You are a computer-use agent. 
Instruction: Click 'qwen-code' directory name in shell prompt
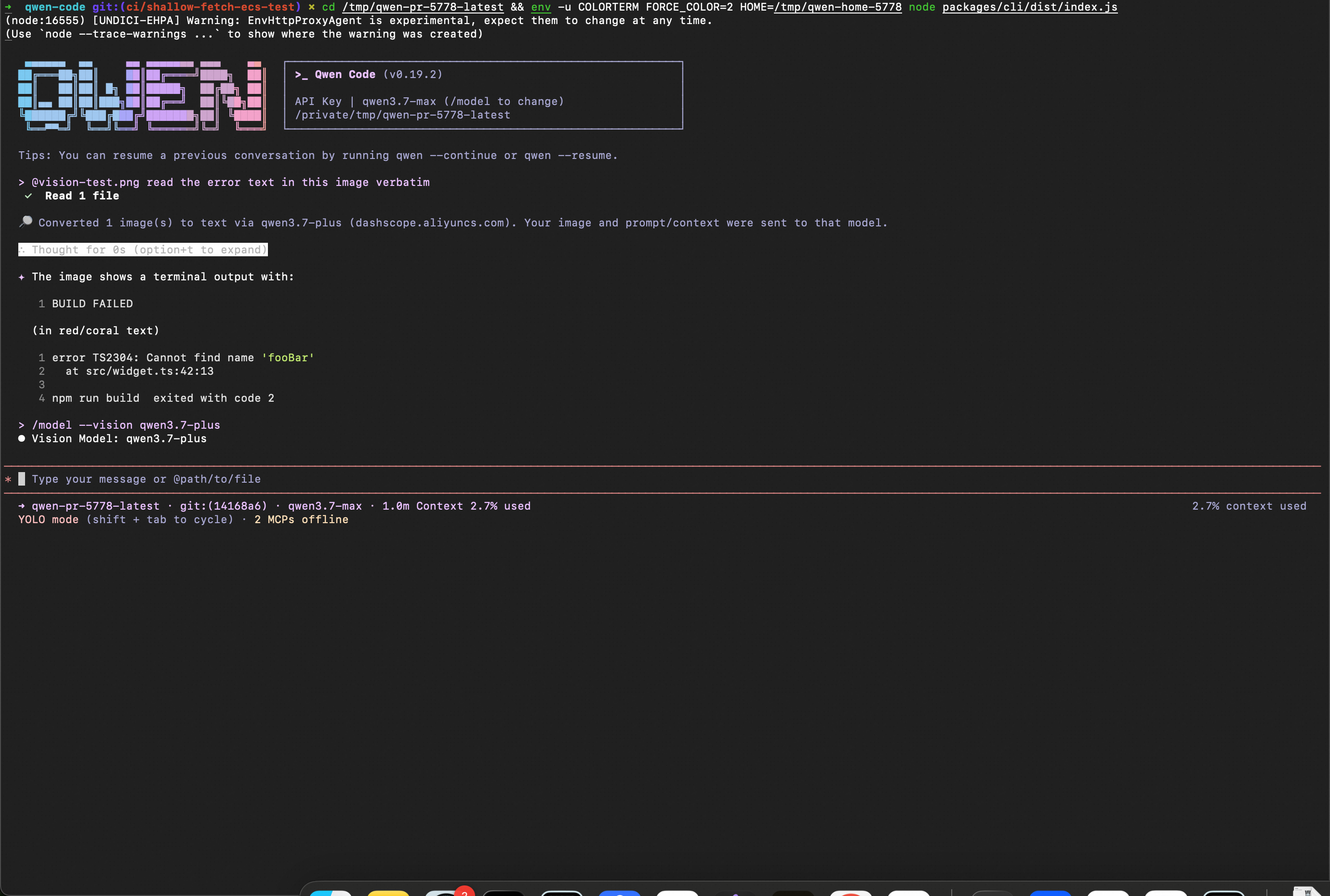click(x=55, y=7)
